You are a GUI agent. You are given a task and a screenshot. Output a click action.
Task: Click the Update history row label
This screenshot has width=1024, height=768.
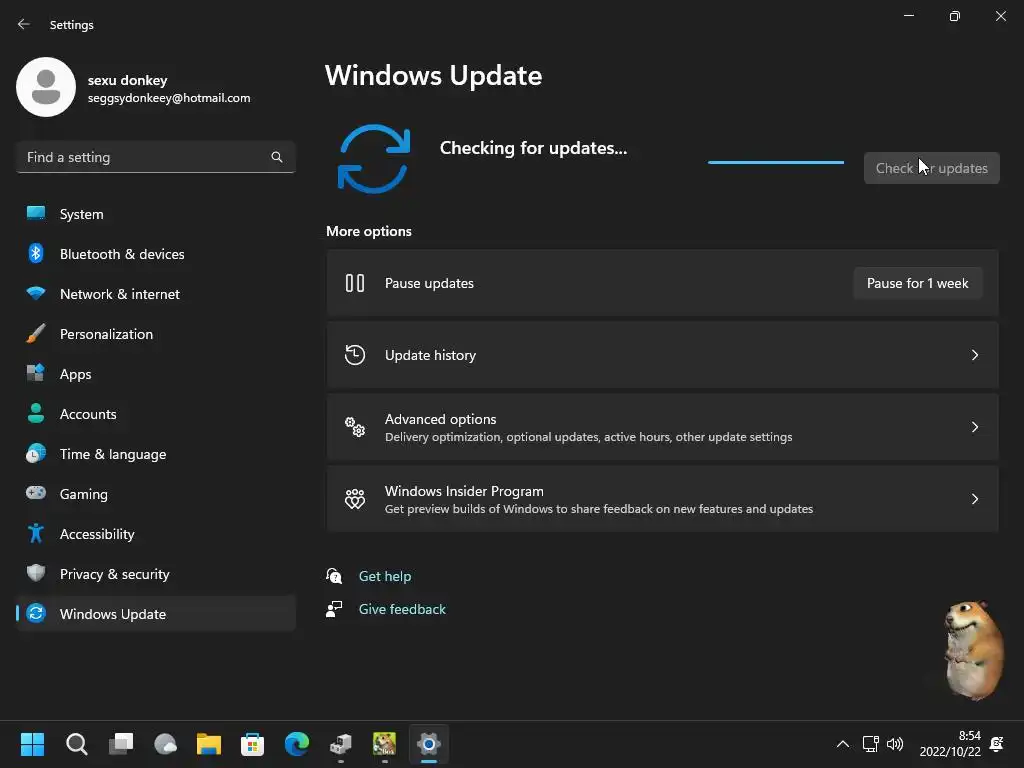point(430,355)
